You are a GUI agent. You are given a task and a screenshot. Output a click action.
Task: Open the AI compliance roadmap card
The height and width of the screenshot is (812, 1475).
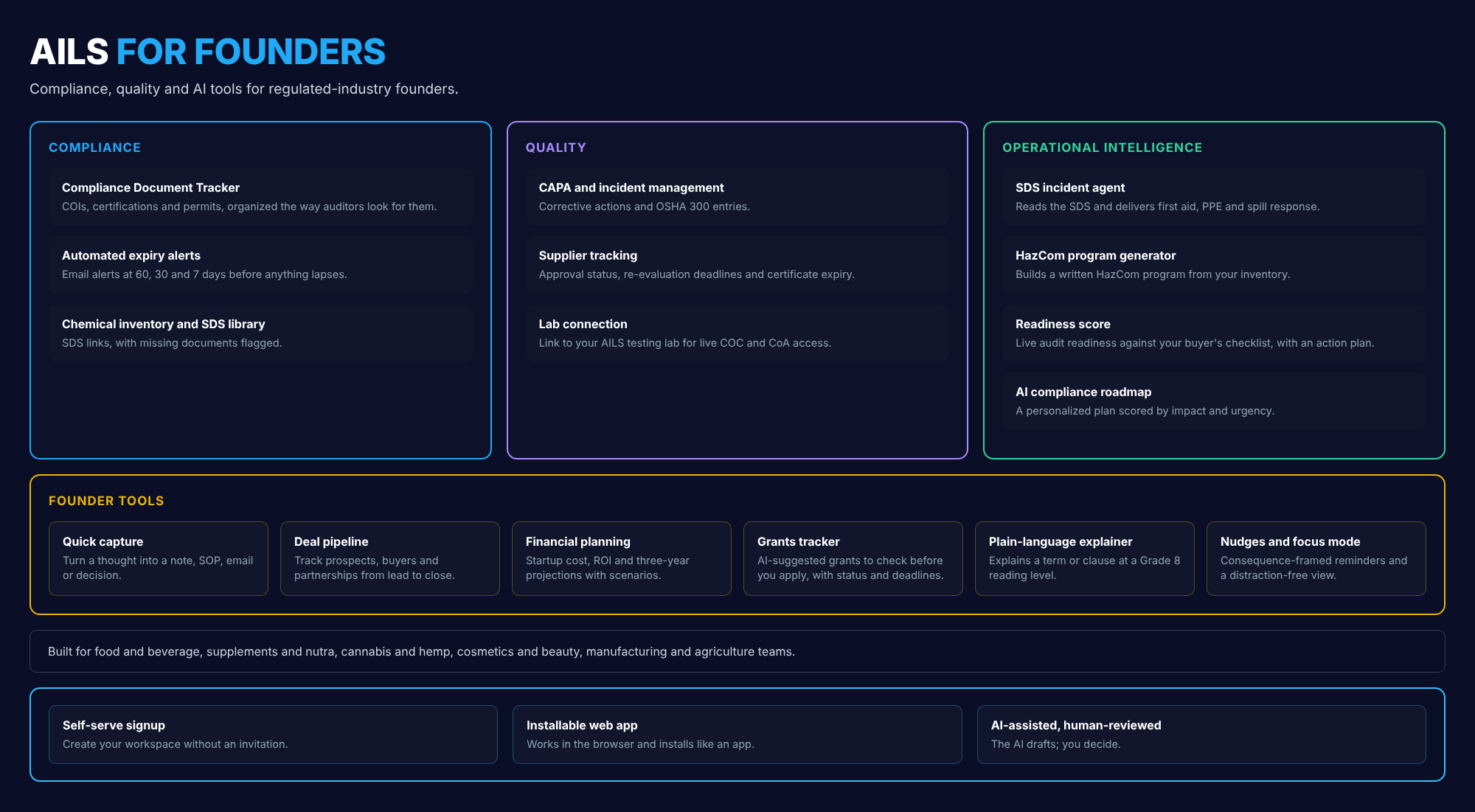pyautogui.click(x=1214, y=401)
